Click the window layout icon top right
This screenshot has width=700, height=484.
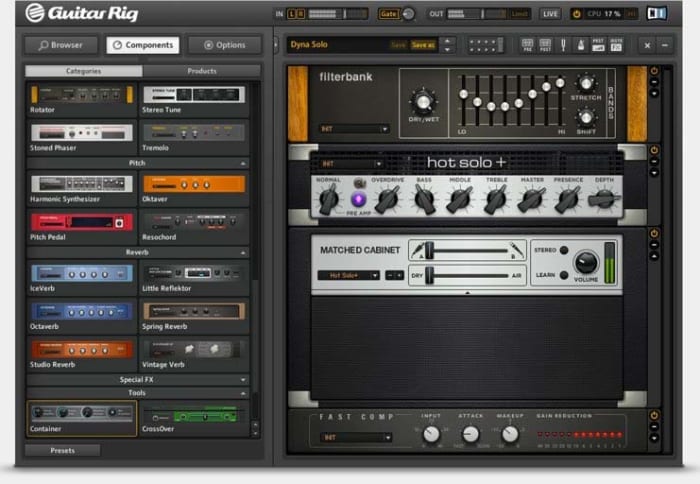tap(656, 13)
